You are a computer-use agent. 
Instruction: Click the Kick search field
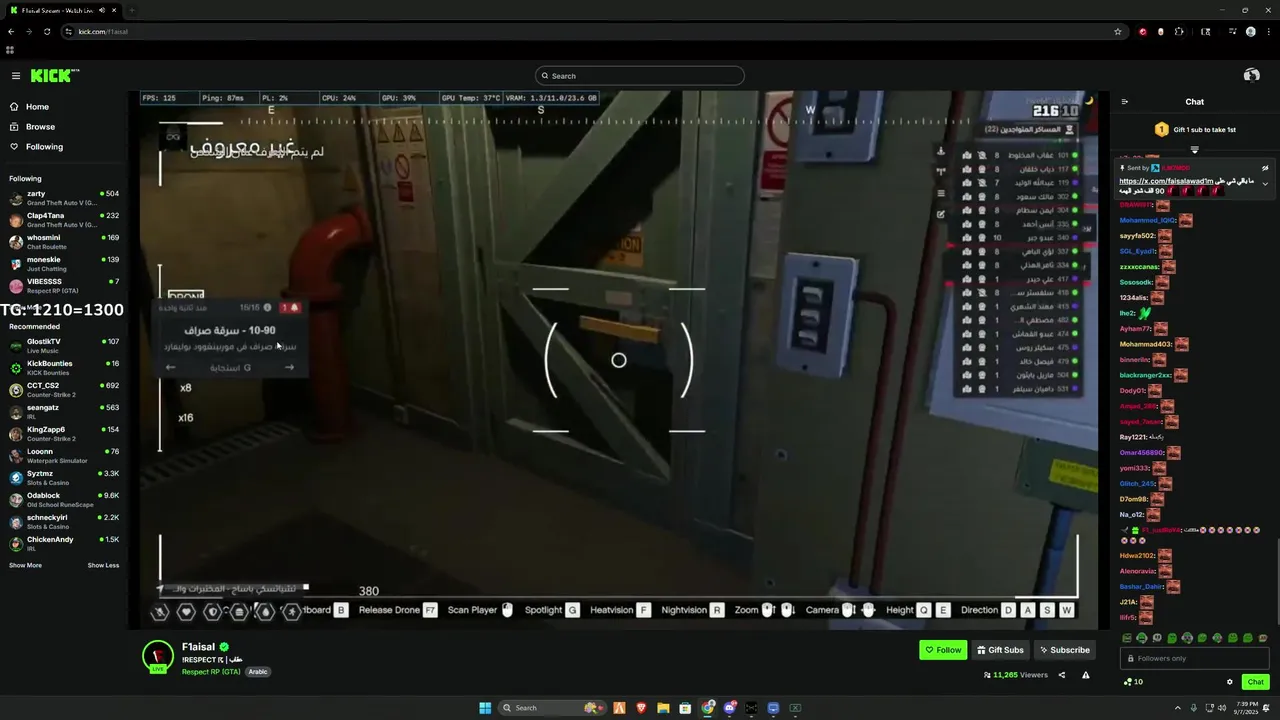click(x=640, y=76)
